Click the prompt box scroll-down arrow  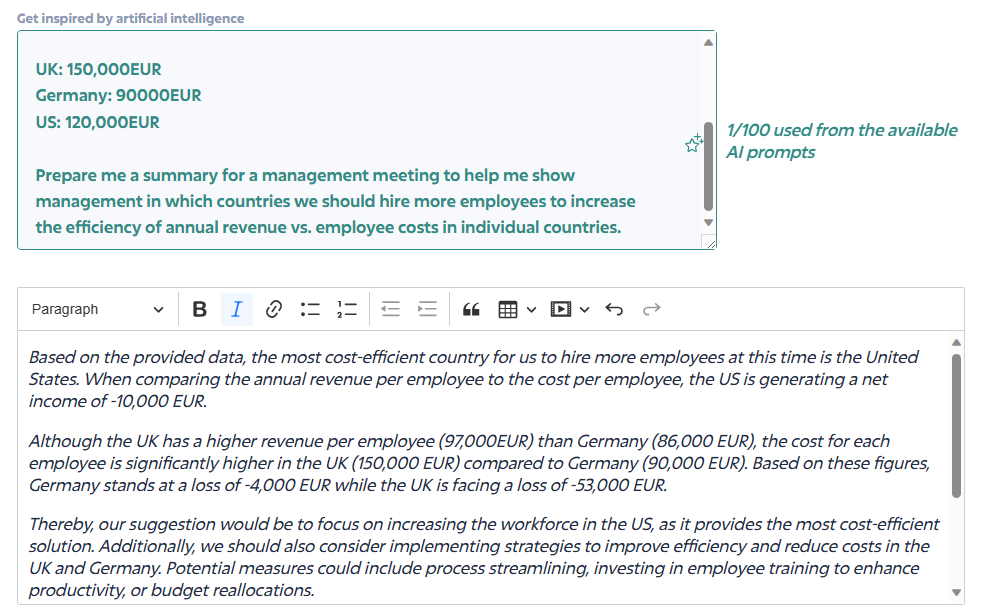click(x=708, y=222)
